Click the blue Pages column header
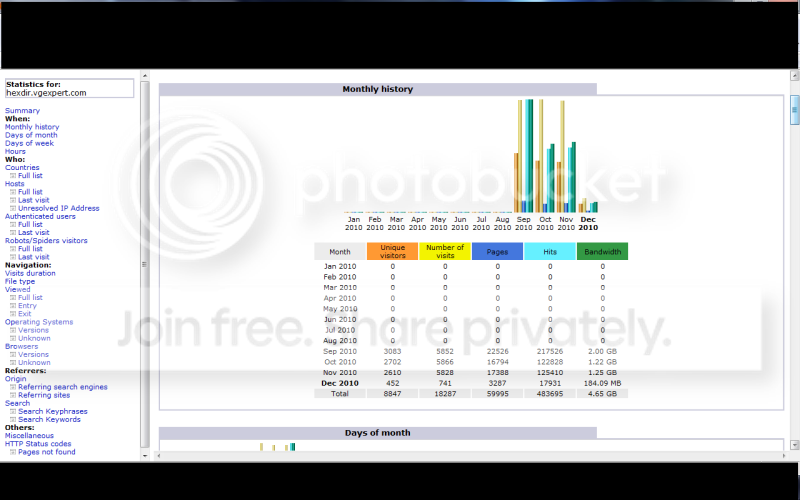Image resolution: width=800 pixels, height=500 pixels. pyautogui.click(x=497, y=251)
